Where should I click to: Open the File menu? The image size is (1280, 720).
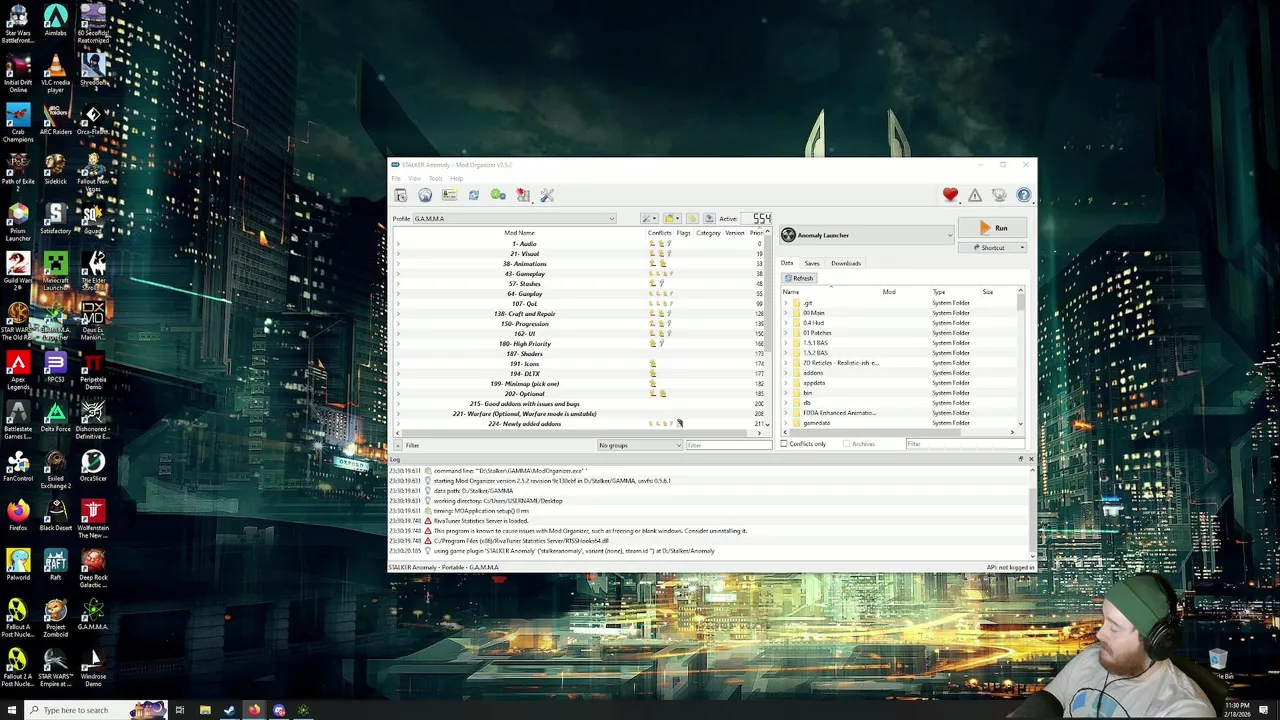(x=396, y=178)
